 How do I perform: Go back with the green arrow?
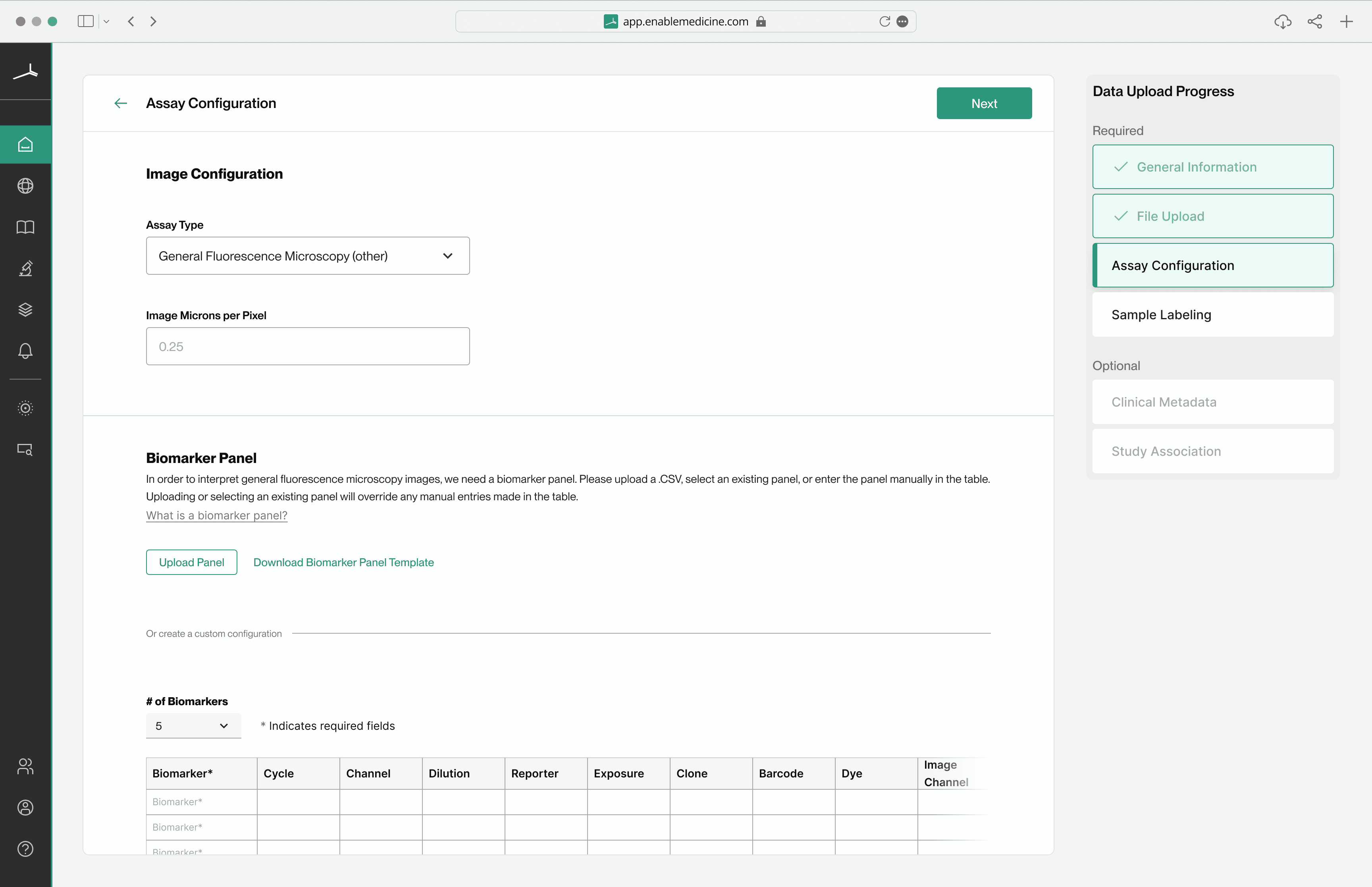120,103
